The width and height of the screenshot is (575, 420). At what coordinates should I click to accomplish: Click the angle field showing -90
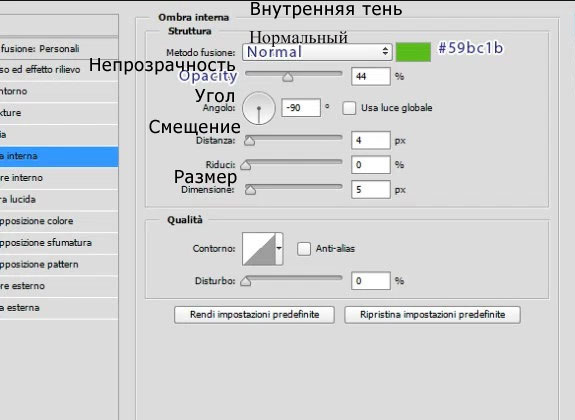tap(301, 108)
